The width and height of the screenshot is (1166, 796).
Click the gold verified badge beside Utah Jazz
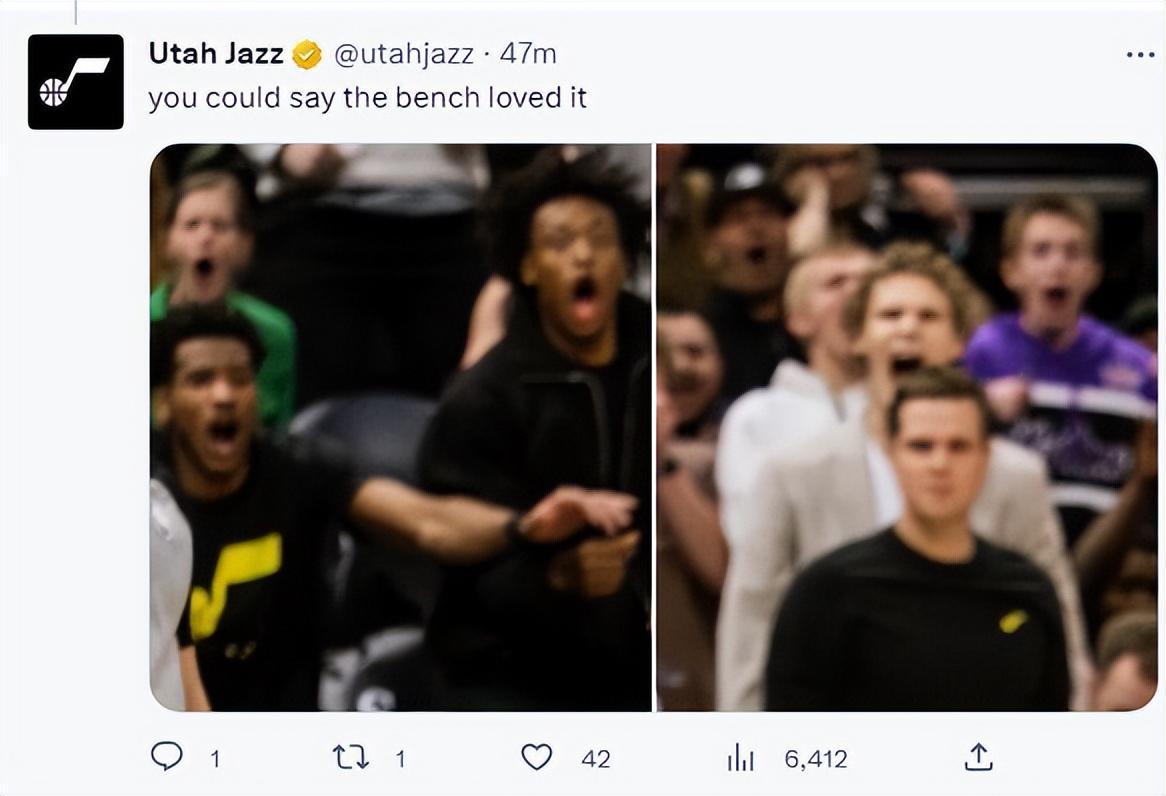pos(307,55)
